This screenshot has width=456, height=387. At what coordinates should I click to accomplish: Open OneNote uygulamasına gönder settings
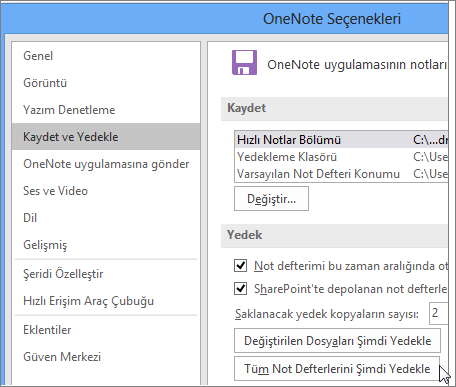click(x=106, y=164)
